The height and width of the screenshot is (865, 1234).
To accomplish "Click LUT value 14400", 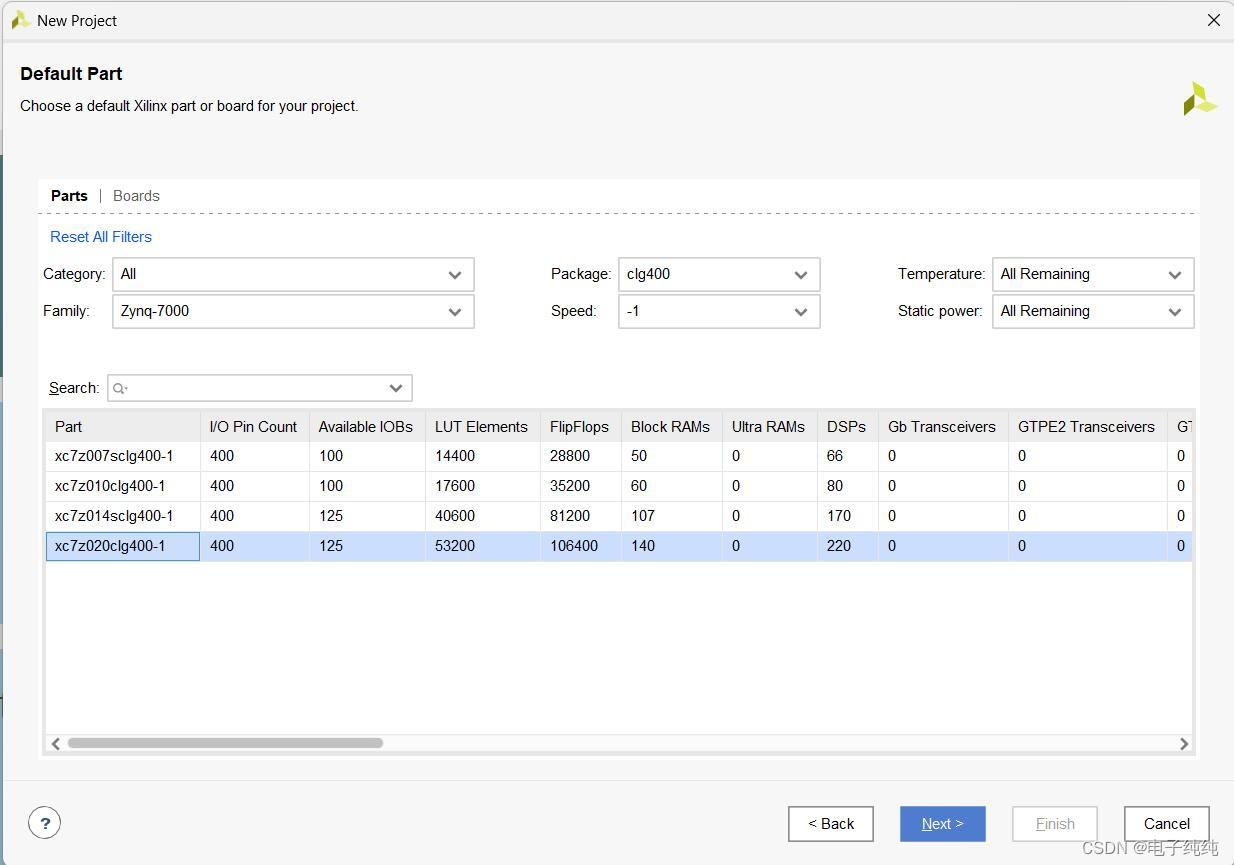I will pos(455,456).
